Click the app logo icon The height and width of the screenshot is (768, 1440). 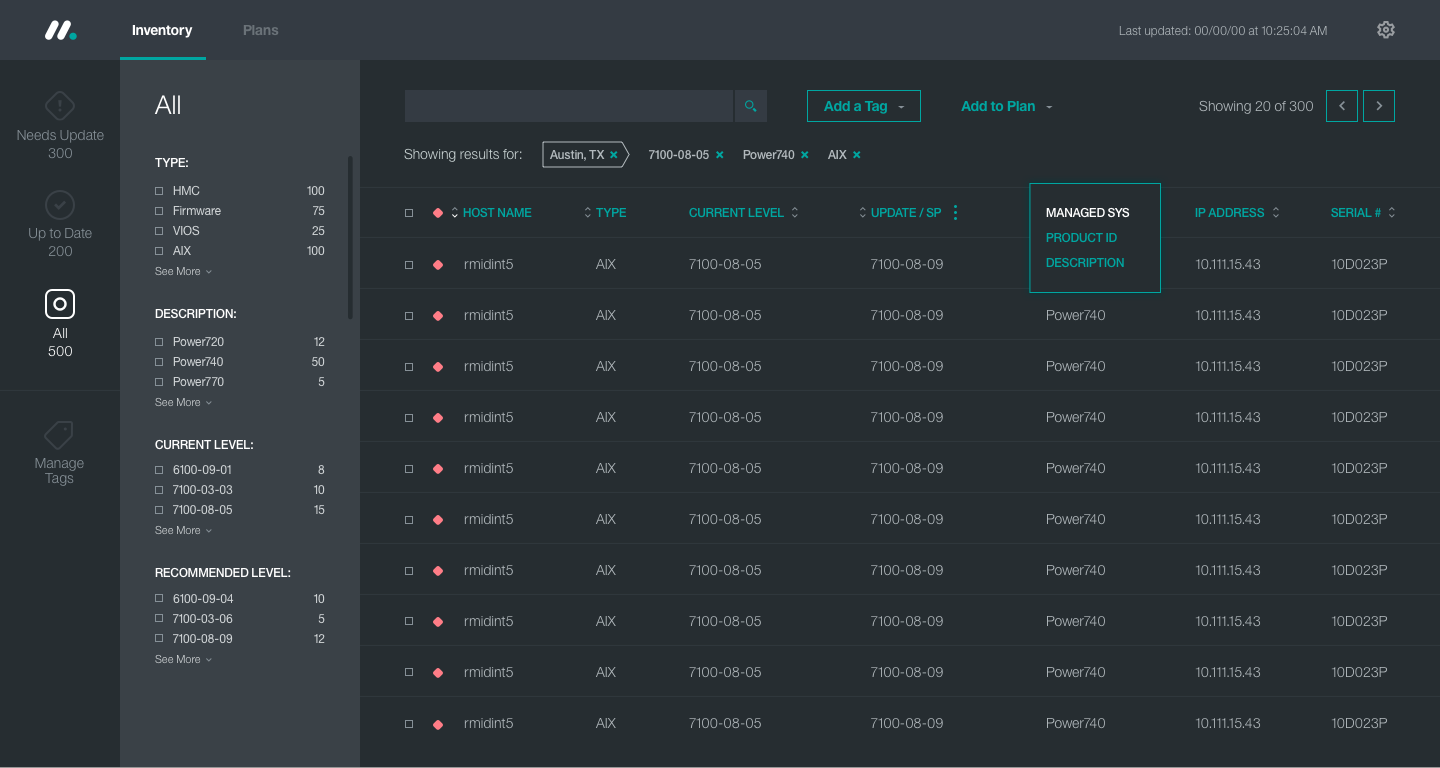[x=60, y=30]
